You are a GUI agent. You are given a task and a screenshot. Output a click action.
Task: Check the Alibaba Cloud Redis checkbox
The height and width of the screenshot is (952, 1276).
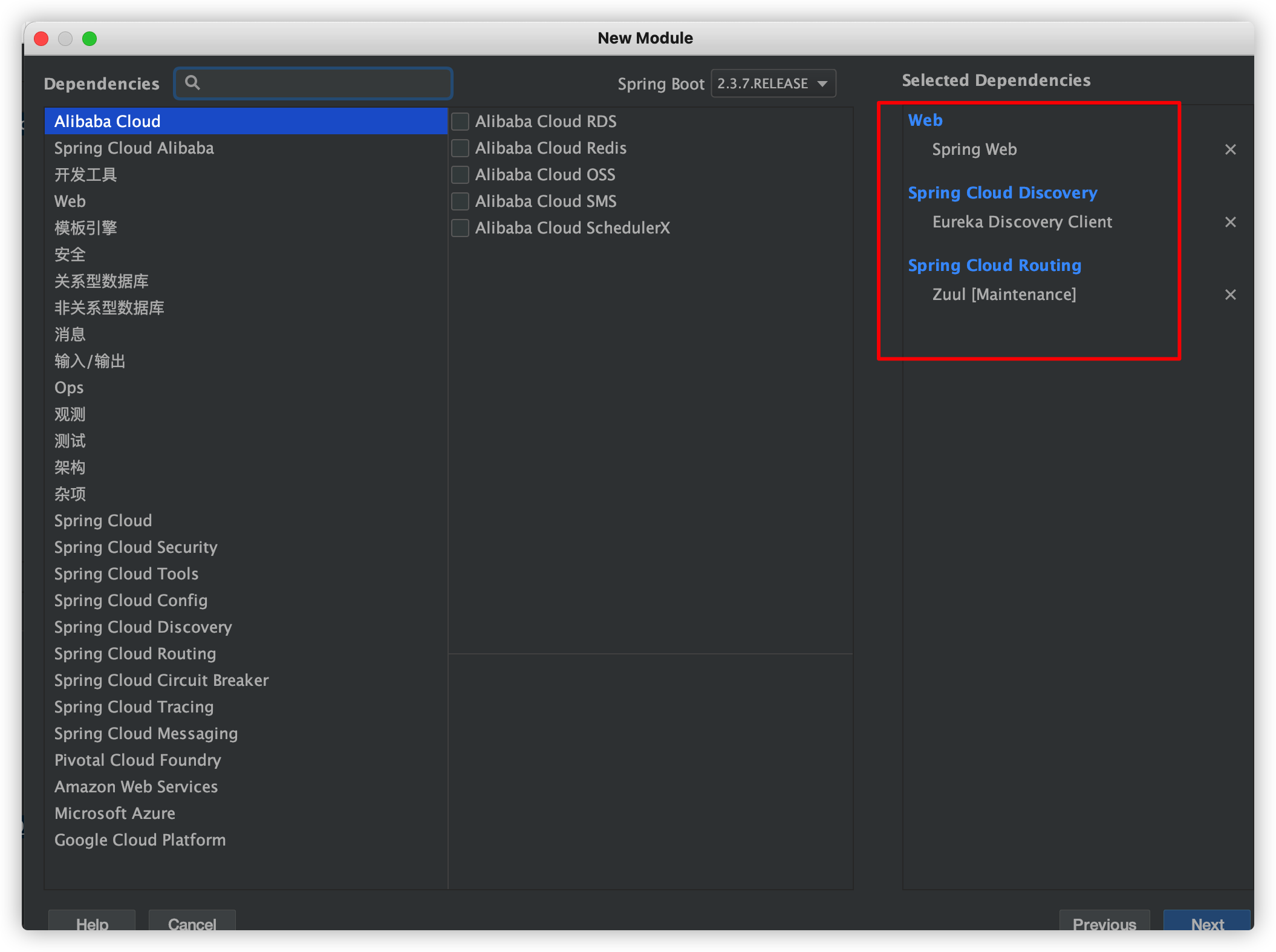pos(460,148)
